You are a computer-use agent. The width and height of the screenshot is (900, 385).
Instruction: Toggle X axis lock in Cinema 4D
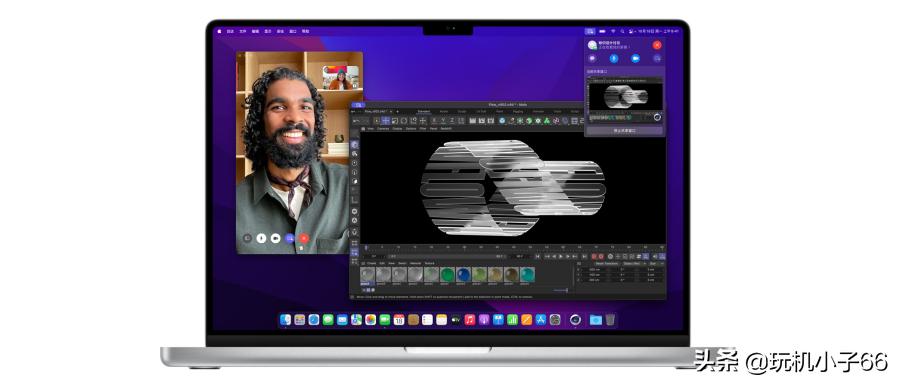point(434,120)
